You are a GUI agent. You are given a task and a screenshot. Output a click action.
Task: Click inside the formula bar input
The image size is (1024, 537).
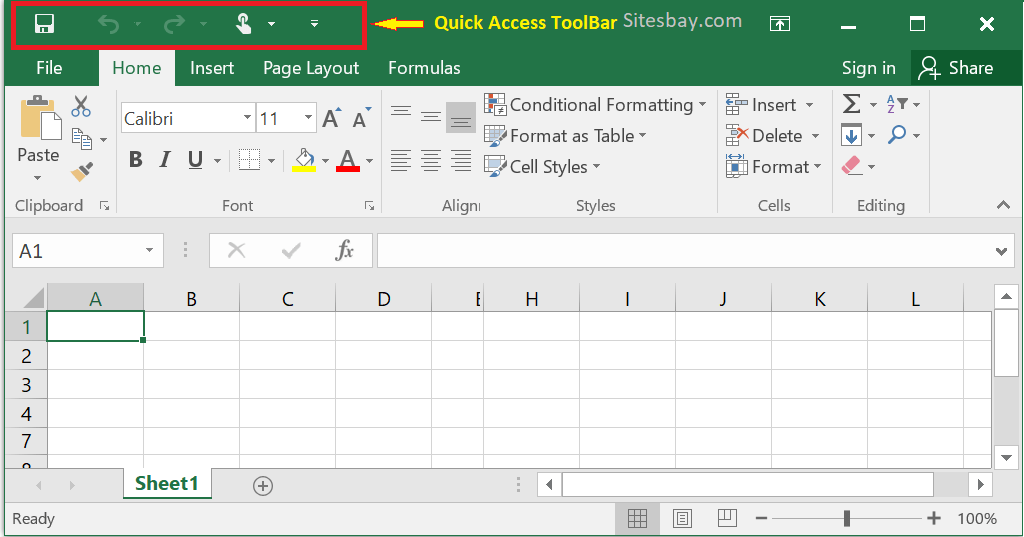684,251
